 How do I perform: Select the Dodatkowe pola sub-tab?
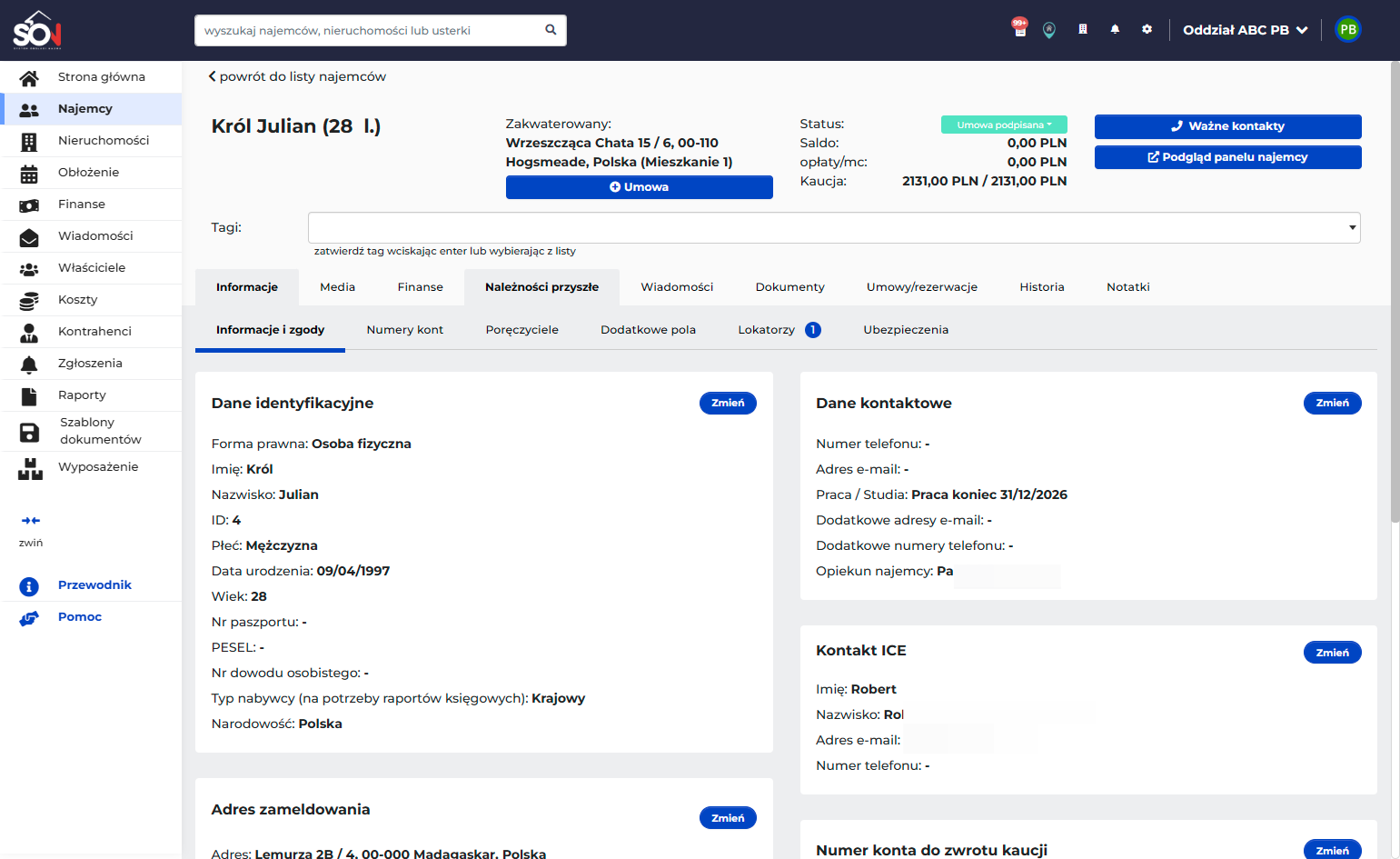[649, 330]
